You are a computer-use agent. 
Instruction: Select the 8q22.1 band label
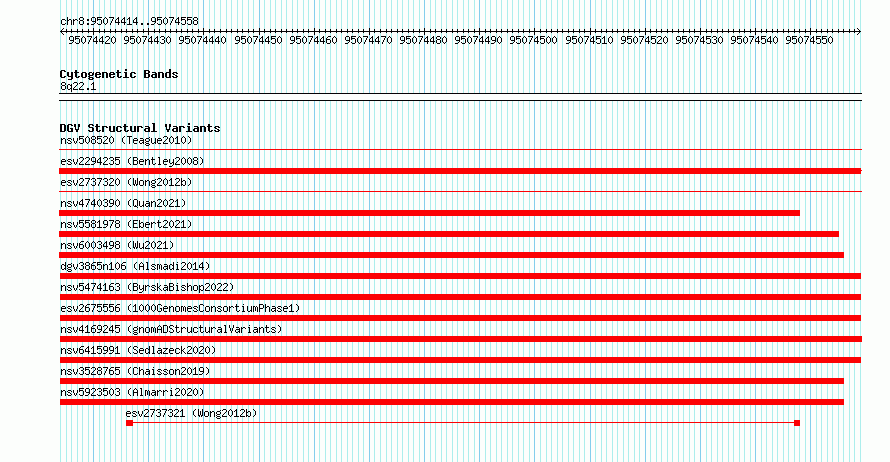(78, 86)
